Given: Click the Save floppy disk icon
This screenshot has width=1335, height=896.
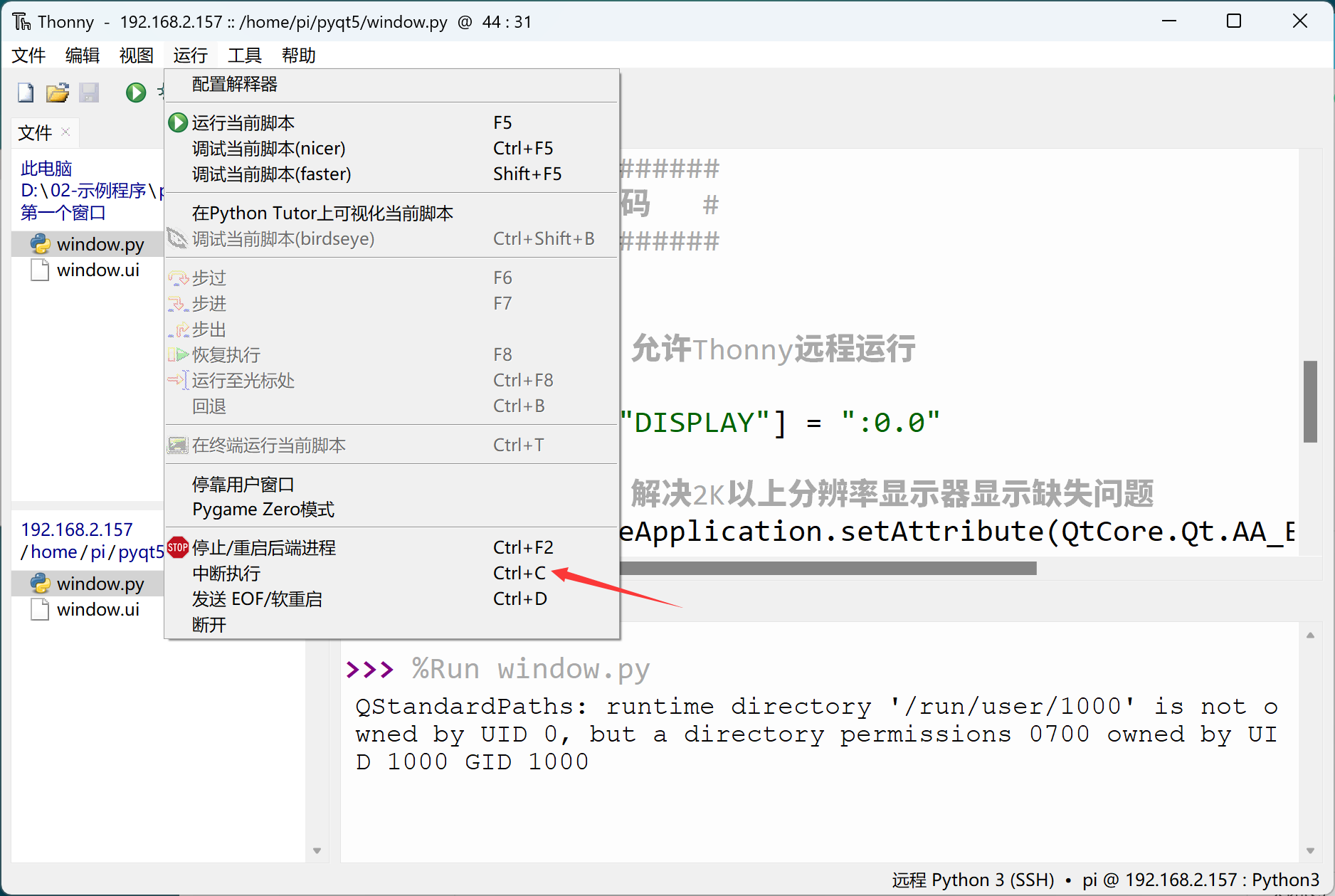Looking at the screenshot, I should [x=89, y=93].
